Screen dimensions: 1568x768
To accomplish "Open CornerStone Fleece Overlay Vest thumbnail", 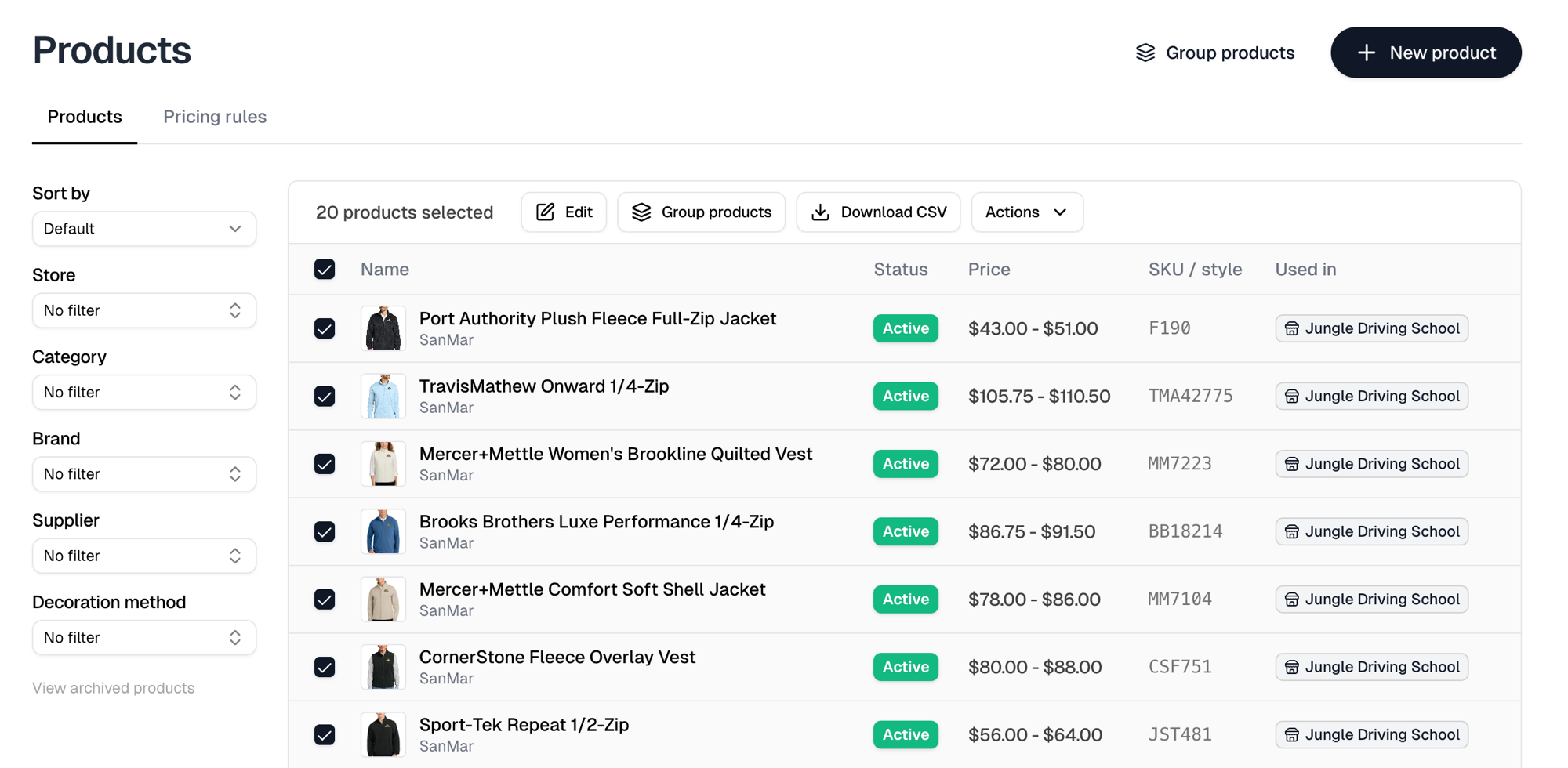I will 383,667.
